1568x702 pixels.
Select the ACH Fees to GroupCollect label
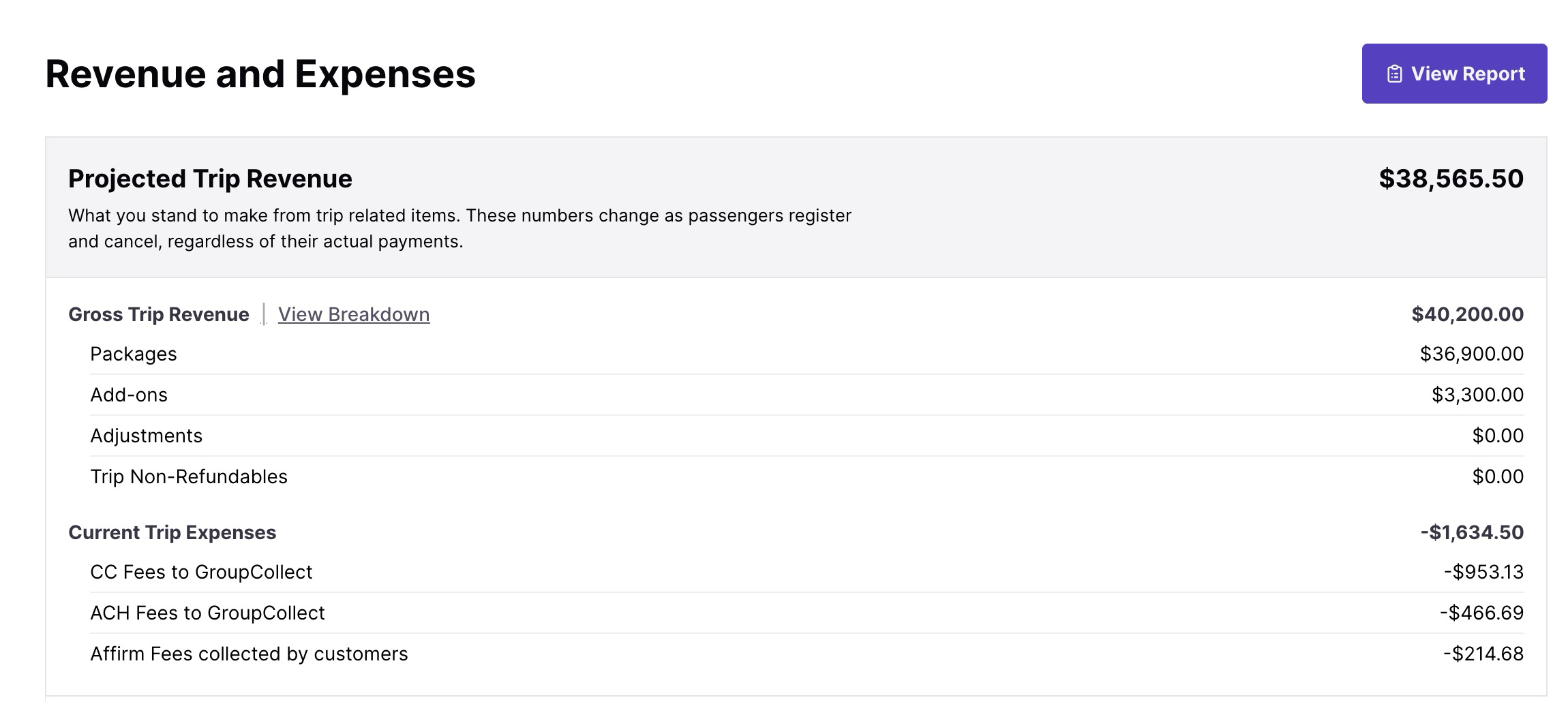pyautogui.click(x=208, y=613)
